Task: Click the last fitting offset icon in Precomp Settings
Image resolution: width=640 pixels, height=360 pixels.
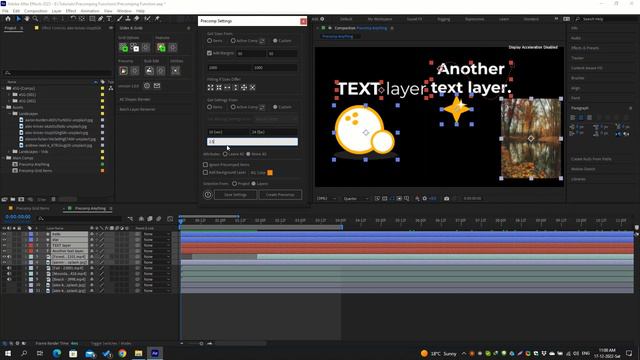Action: click(x=253, y=87)
